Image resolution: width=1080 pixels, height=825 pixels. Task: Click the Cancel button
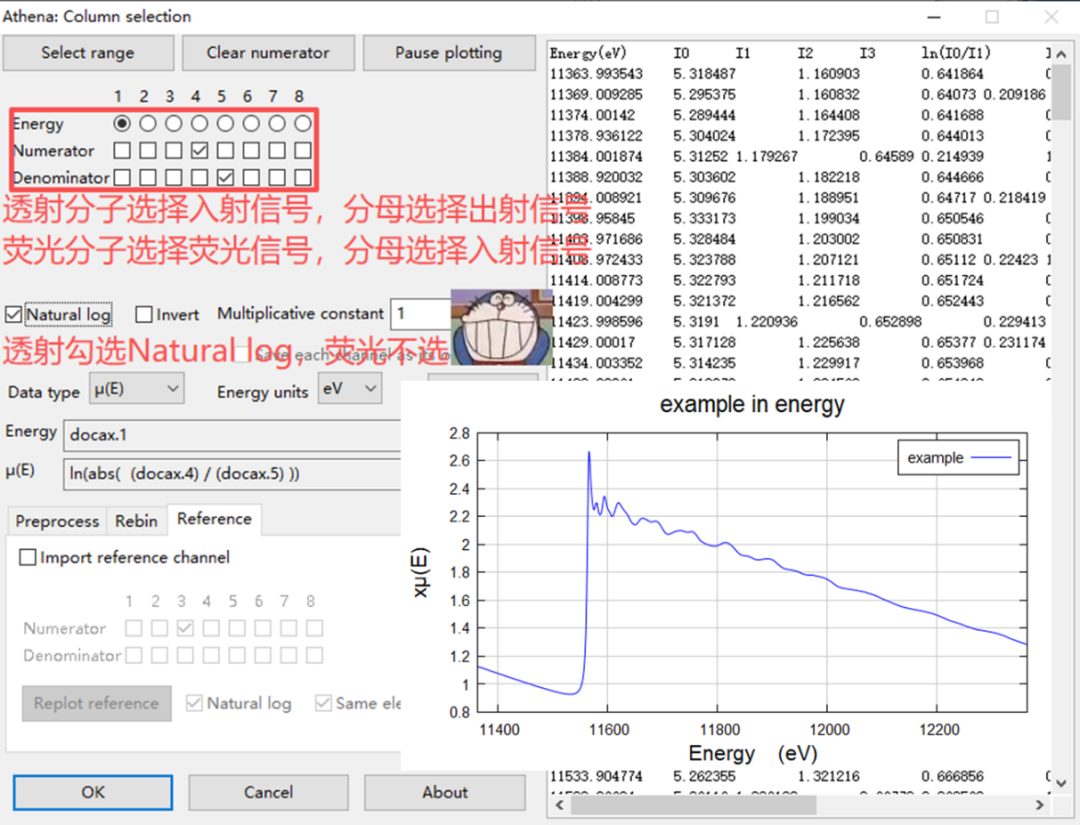pyautogui.click(x=268, y=792)
